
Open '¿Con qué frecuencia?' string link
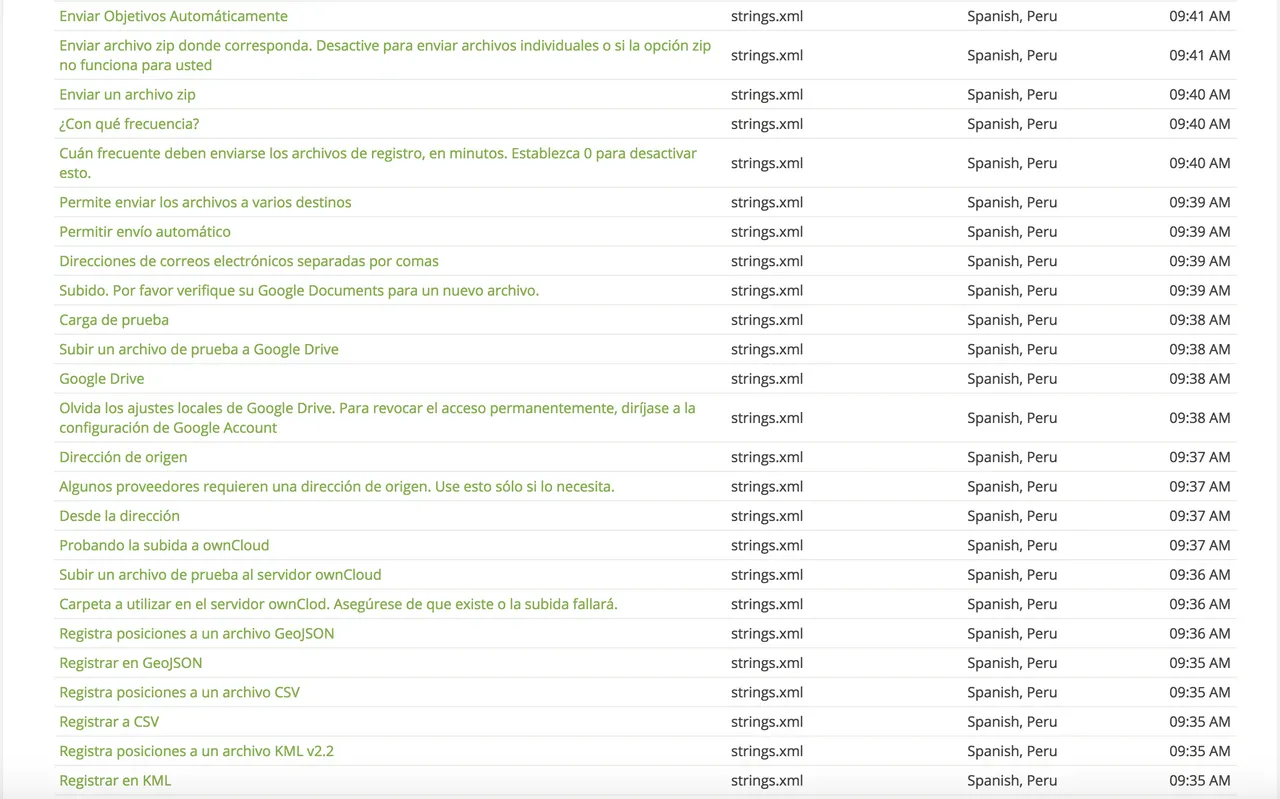click(129, 124)
